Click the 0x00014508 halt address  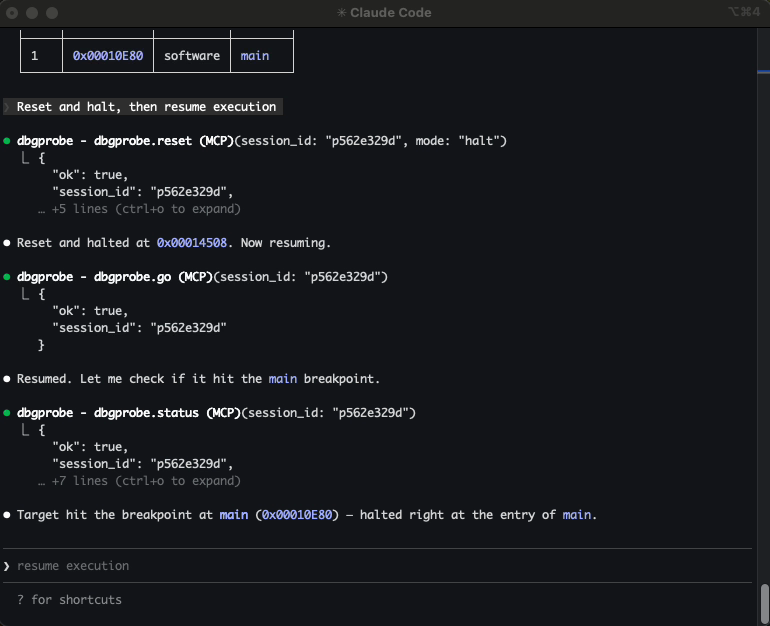[192, 243]
